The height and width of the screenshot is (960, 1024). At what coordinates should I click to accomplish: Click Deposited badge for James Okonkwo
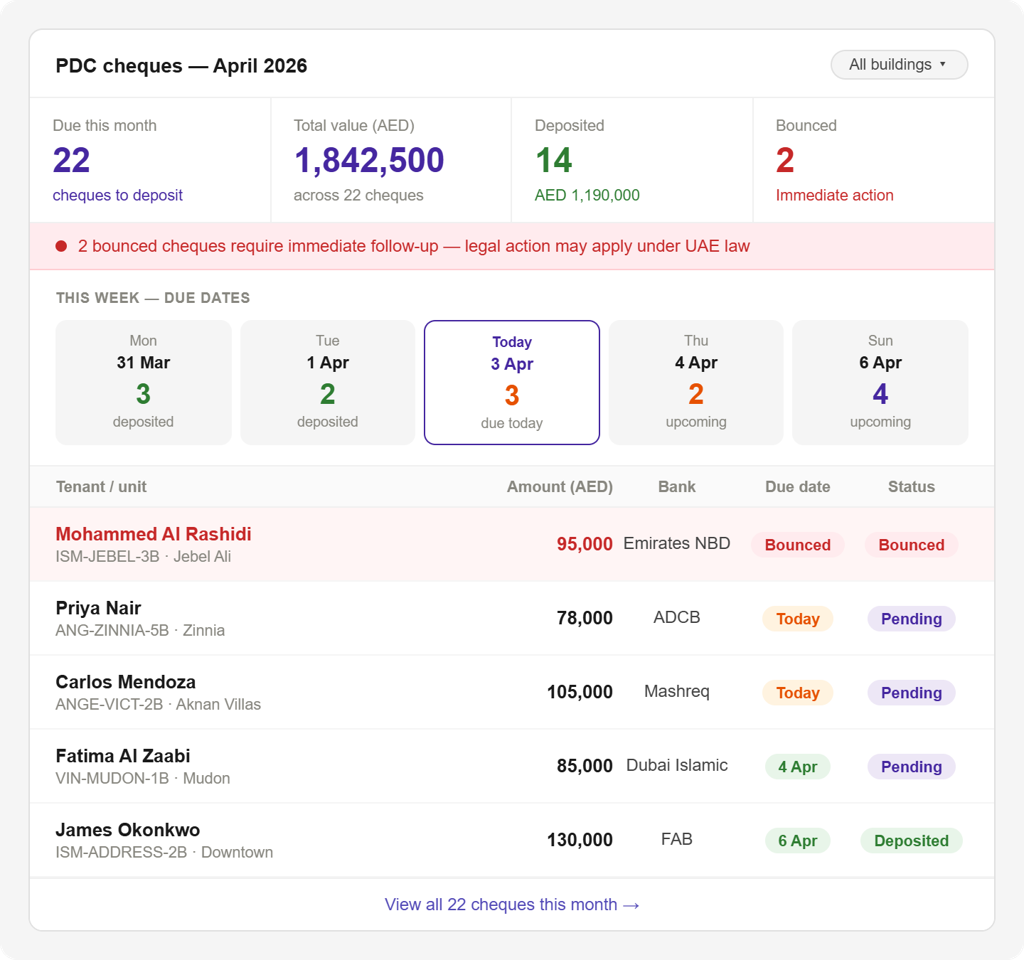click(911, 840)
